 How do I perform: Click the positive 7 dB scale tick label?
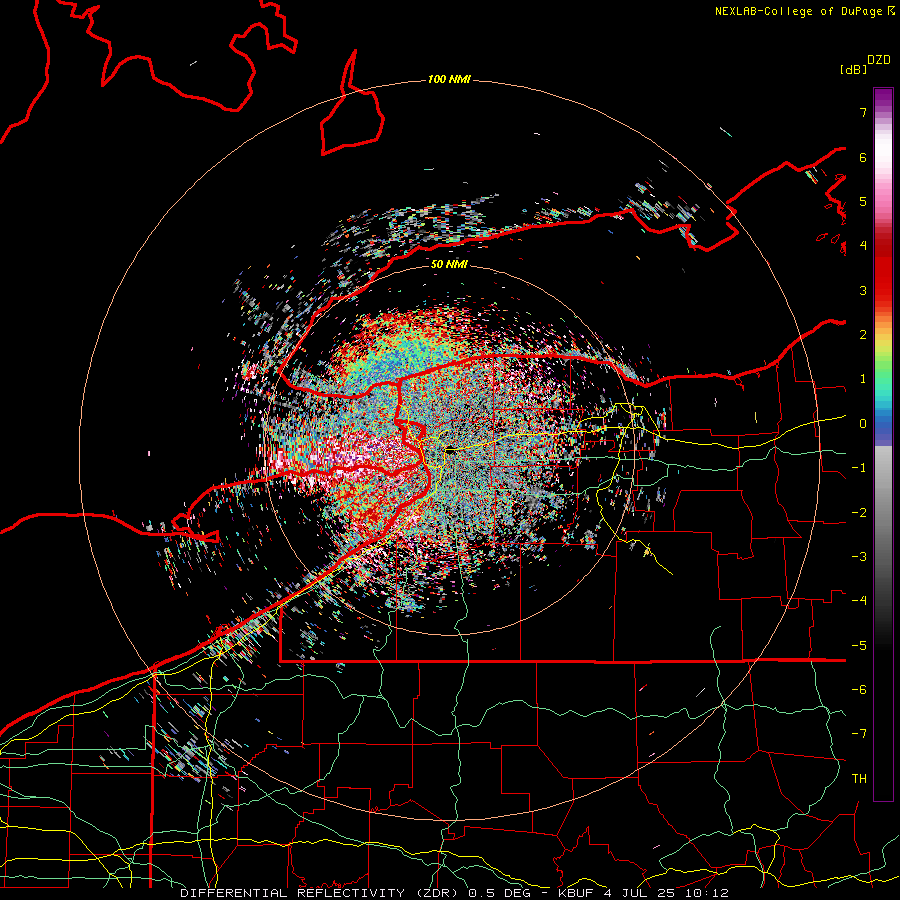863,112
